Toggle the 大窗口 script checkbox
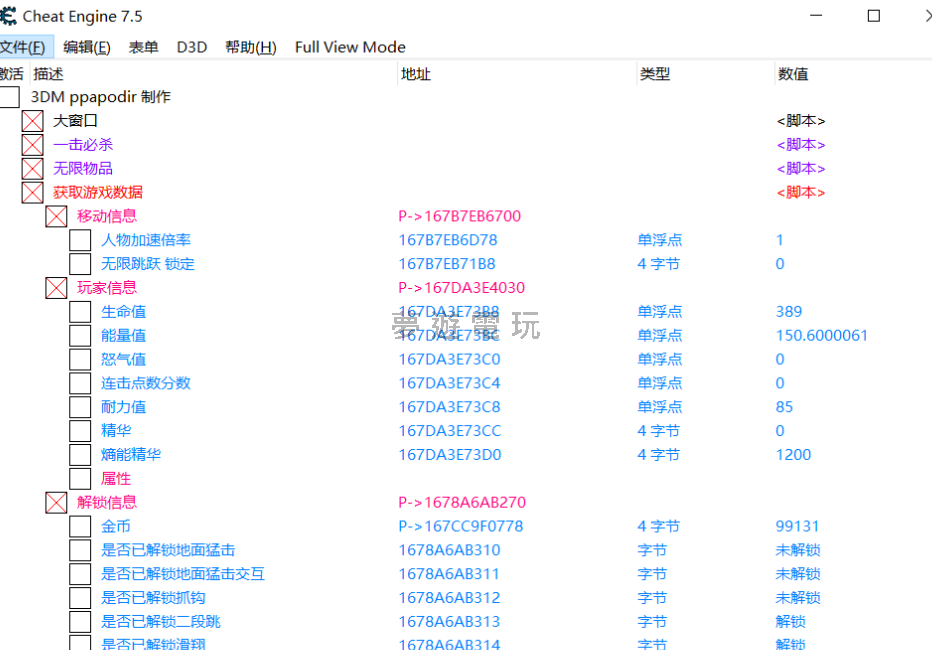 [33, 121]
